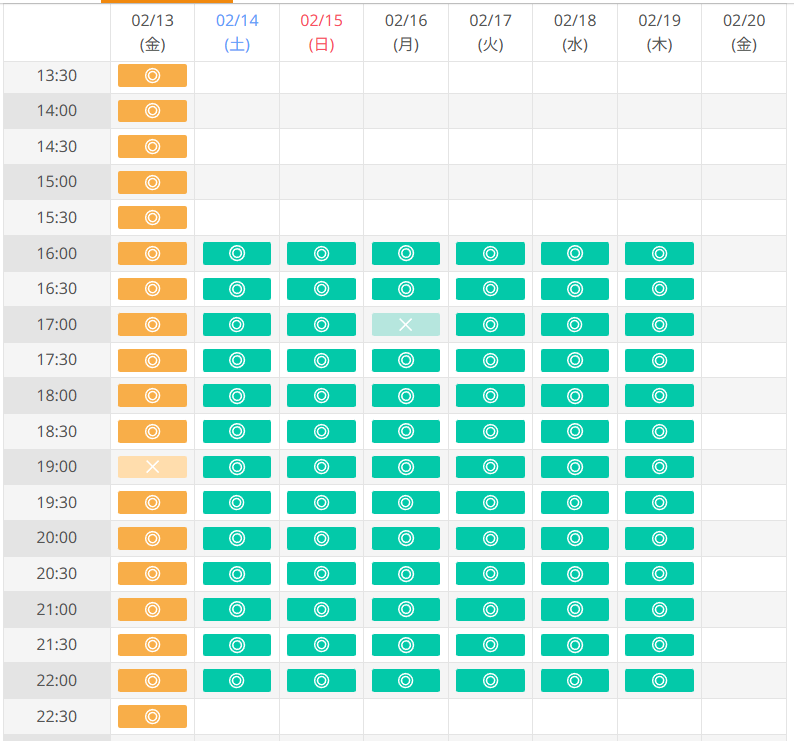
Task: Select the 22:00 slot on 02/19
Action: pyautogui.click(x=659, y=681)
